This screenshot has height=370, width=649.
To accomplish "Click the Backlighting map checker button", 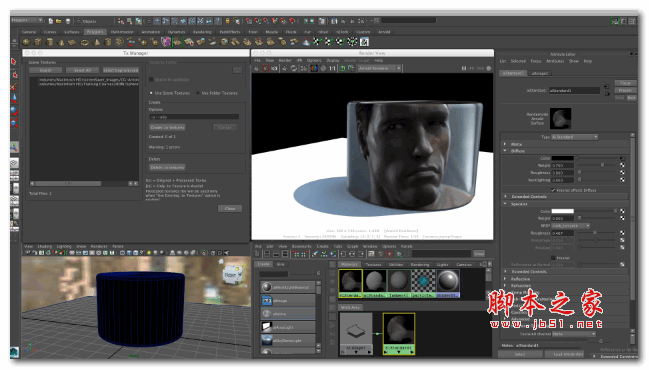I will click(x=622, y=180).
